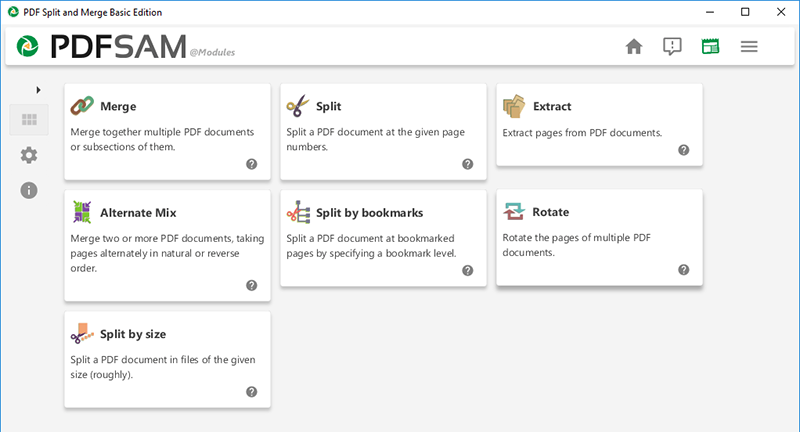Open settings gear in sidebar
Screen dimensions: 800x432
(29, 155)
